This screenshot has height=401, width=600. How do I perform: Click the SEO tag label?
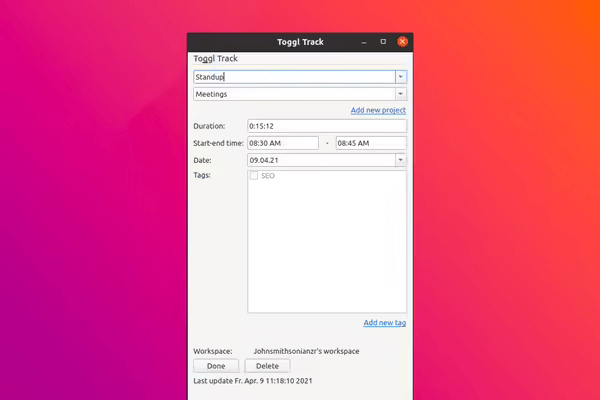(x=268, y=176)
